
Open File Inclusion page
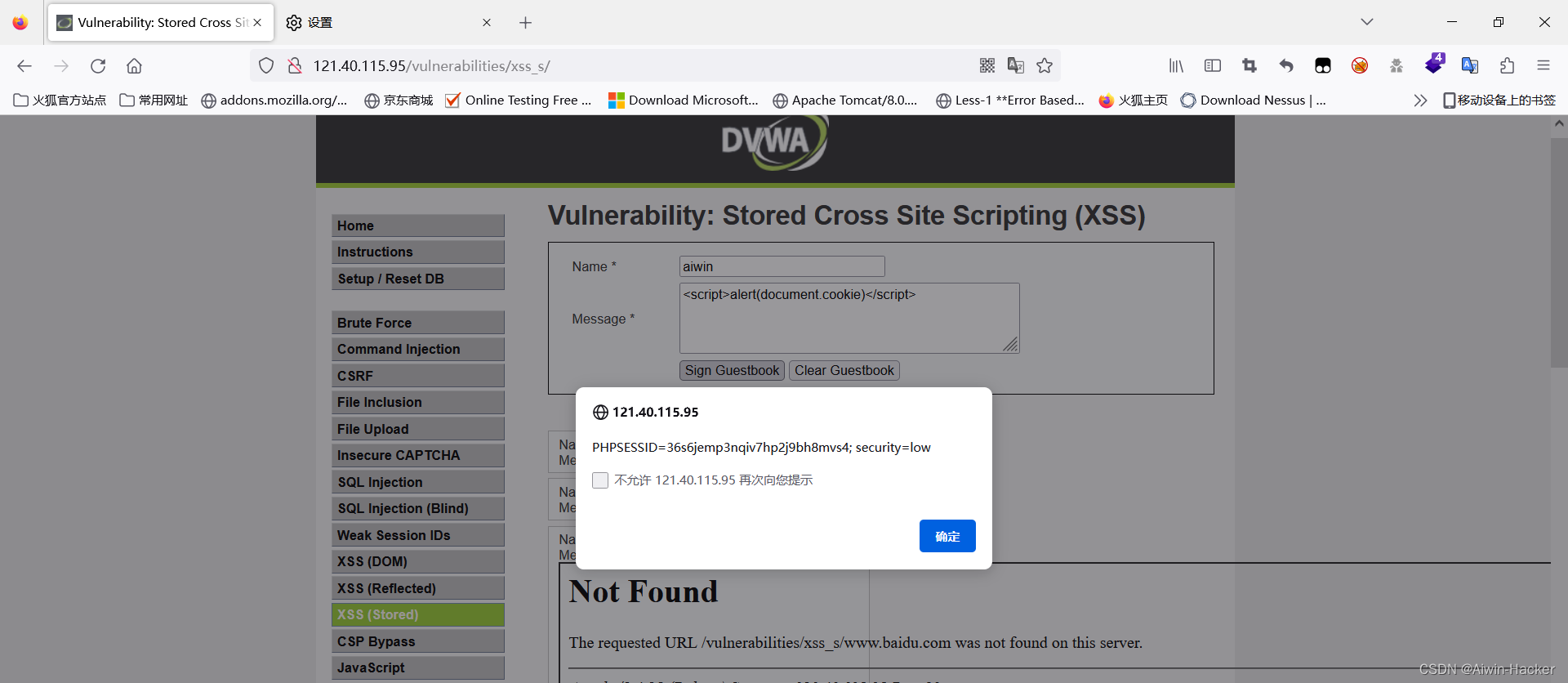click(418, 403)
